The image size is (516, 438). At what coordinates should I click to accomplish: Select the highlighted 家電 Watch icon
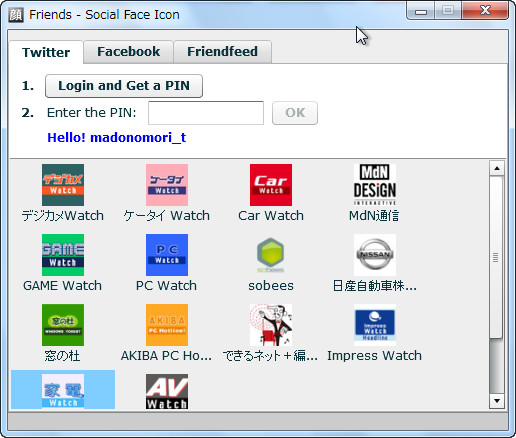pyautogui.click(x=63, y=391)
